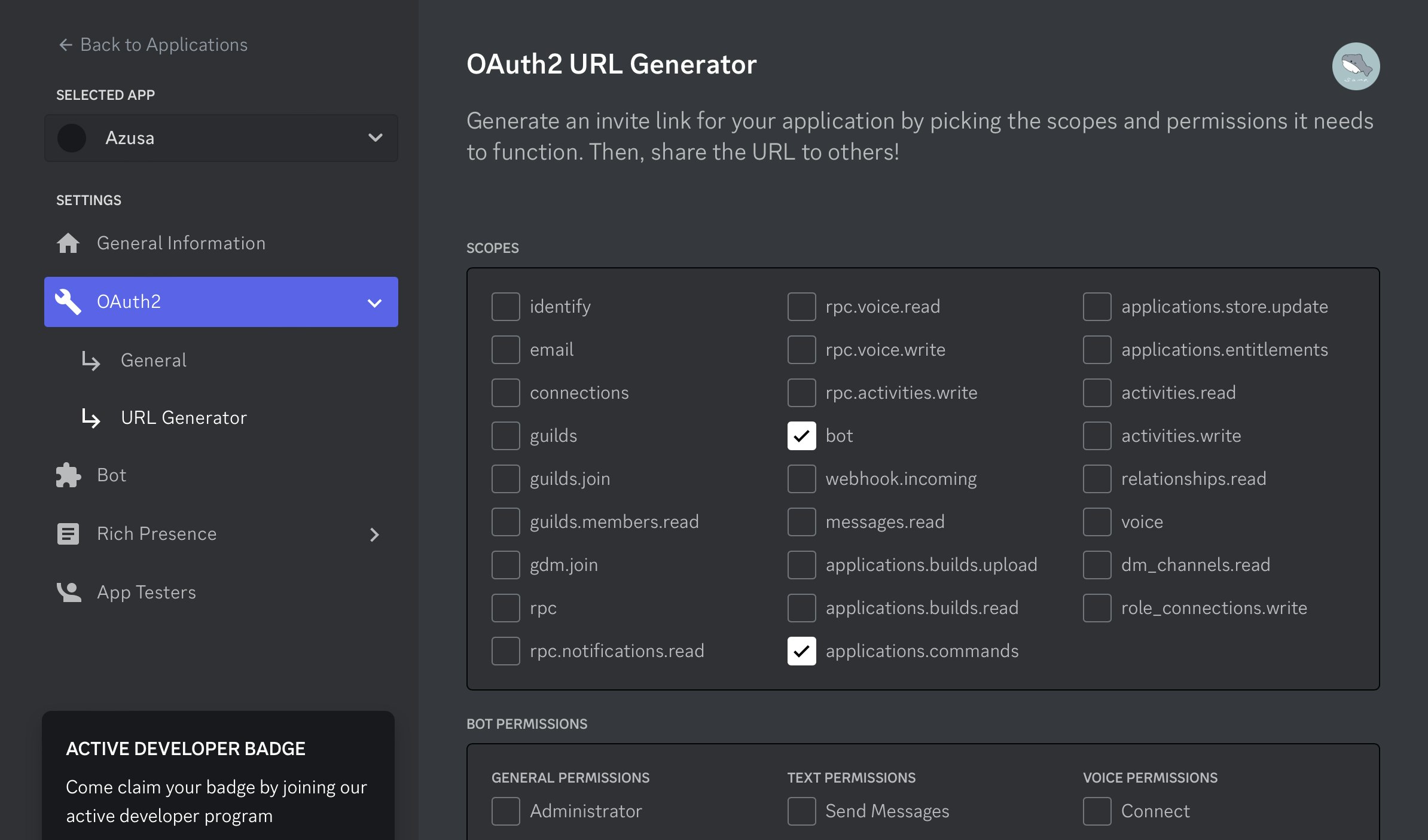Collapse the OAuth2 section chevron
Screen dimensions: 1428x840
(375, 303)
